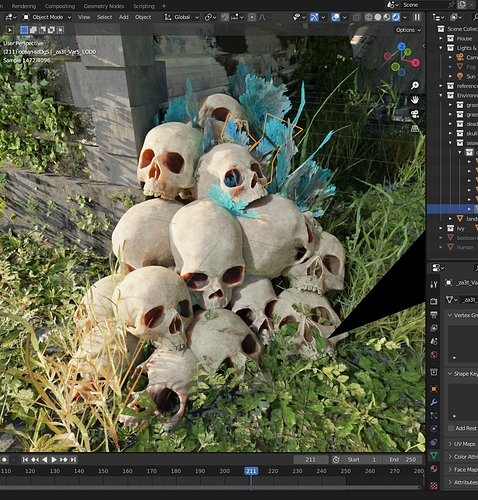
Task: Toggle proportional editing
Action: 252,17
